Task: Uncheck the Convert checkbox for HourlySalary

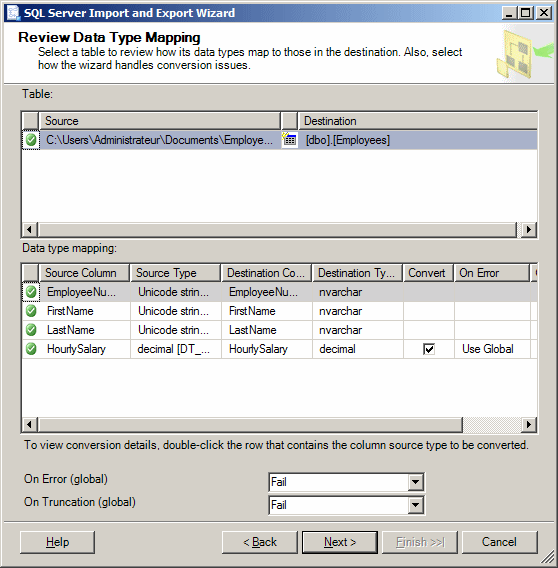Action: [x=429, y=349]
